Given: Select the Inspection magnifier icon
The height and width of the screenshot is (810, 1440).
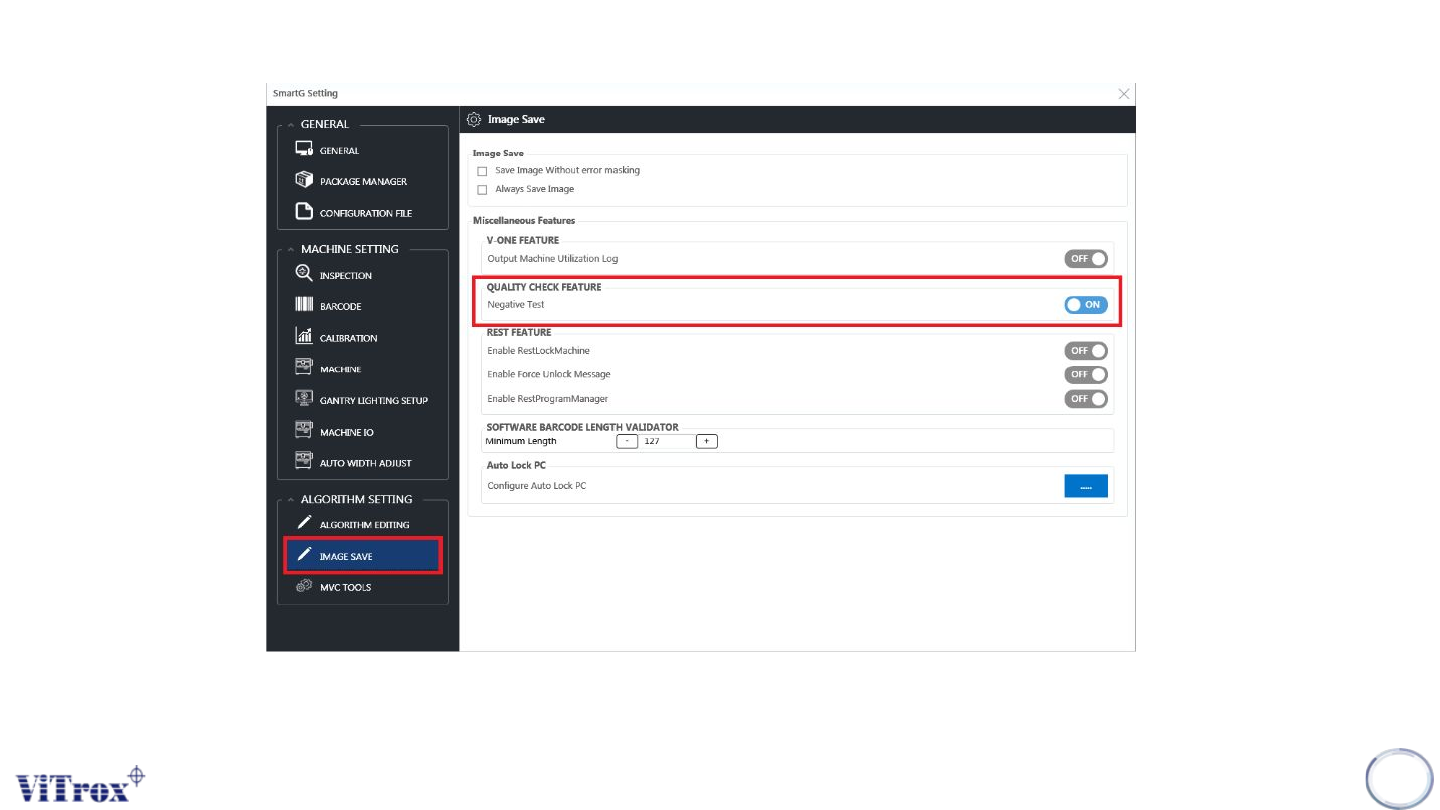Looking at the screenshot, I should [x=305, y=274].
